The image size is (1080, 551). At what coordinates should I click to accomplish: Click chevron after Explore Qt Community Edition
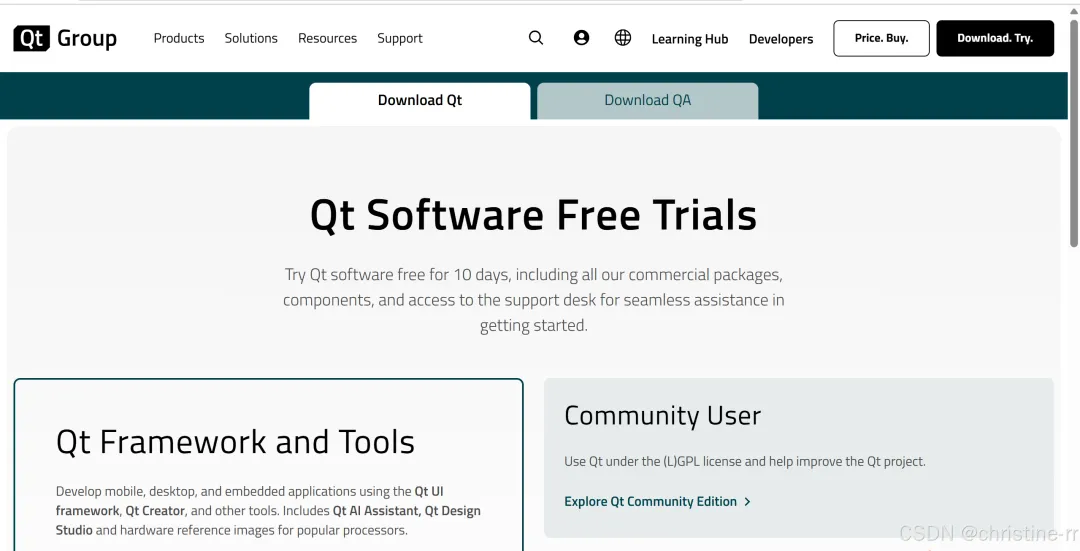pyautogui.click(x=747, y=501)
